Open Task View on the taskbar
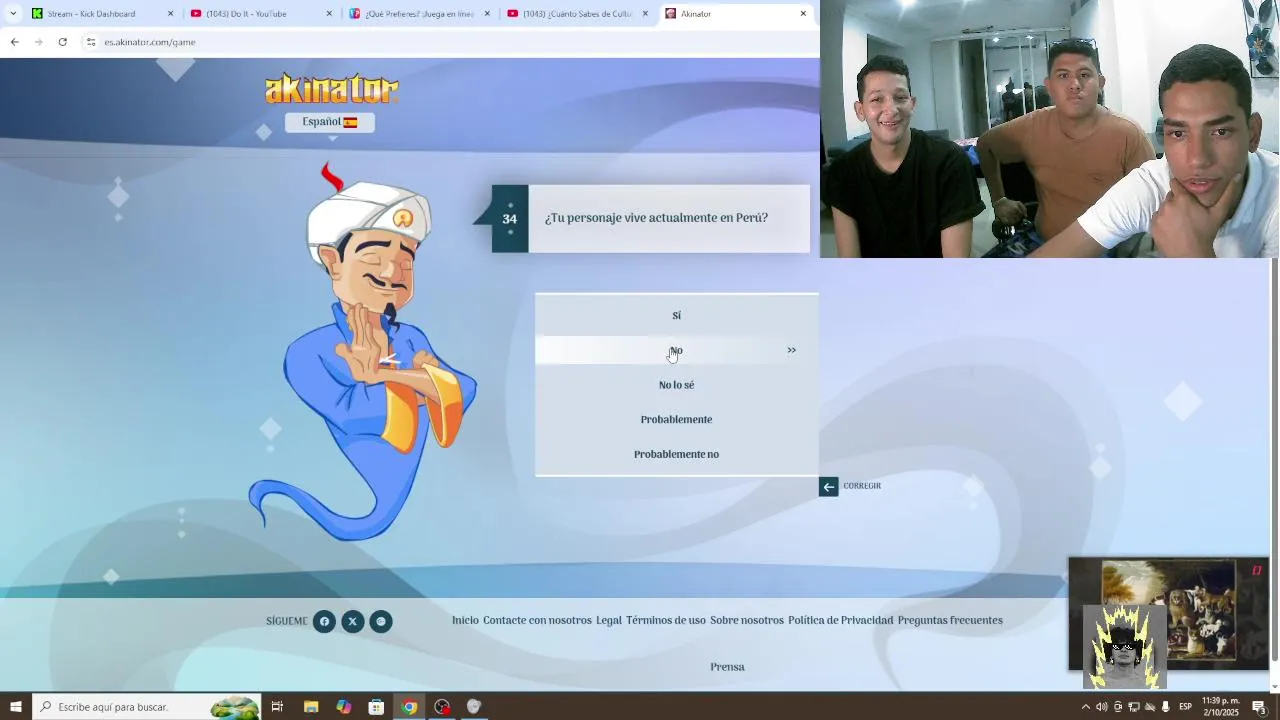Image resolution: width=1280 pixels, height=720 pixels. tap(277, 707)
